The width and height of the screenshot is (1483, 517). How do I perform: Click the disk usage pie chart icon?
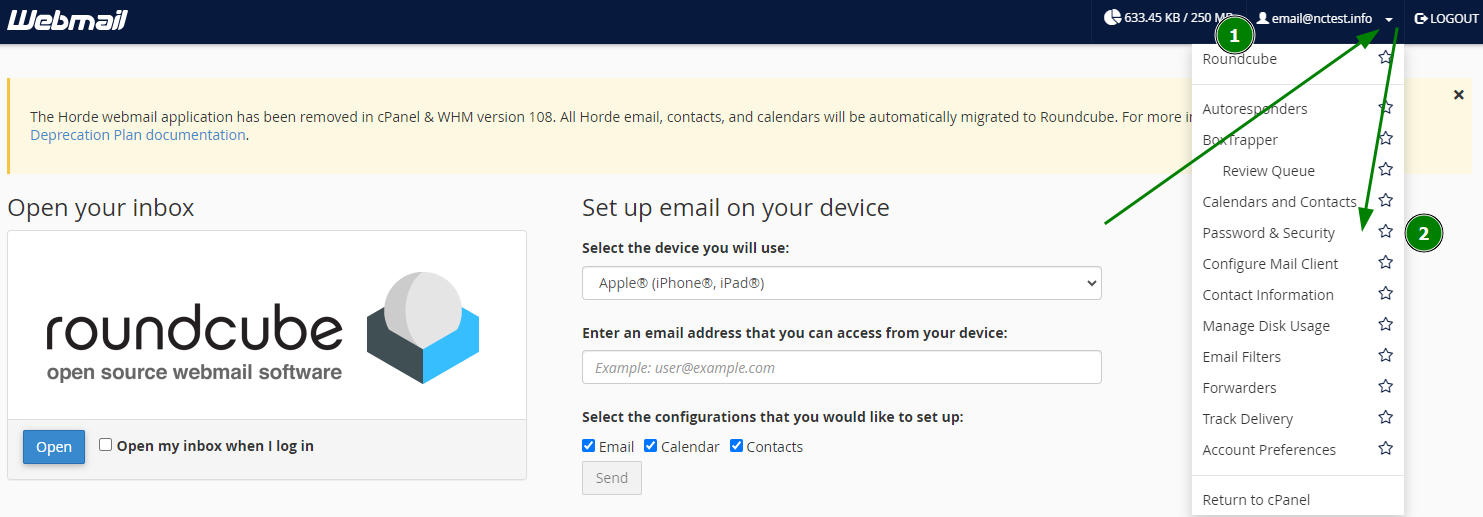(1112, 18)
